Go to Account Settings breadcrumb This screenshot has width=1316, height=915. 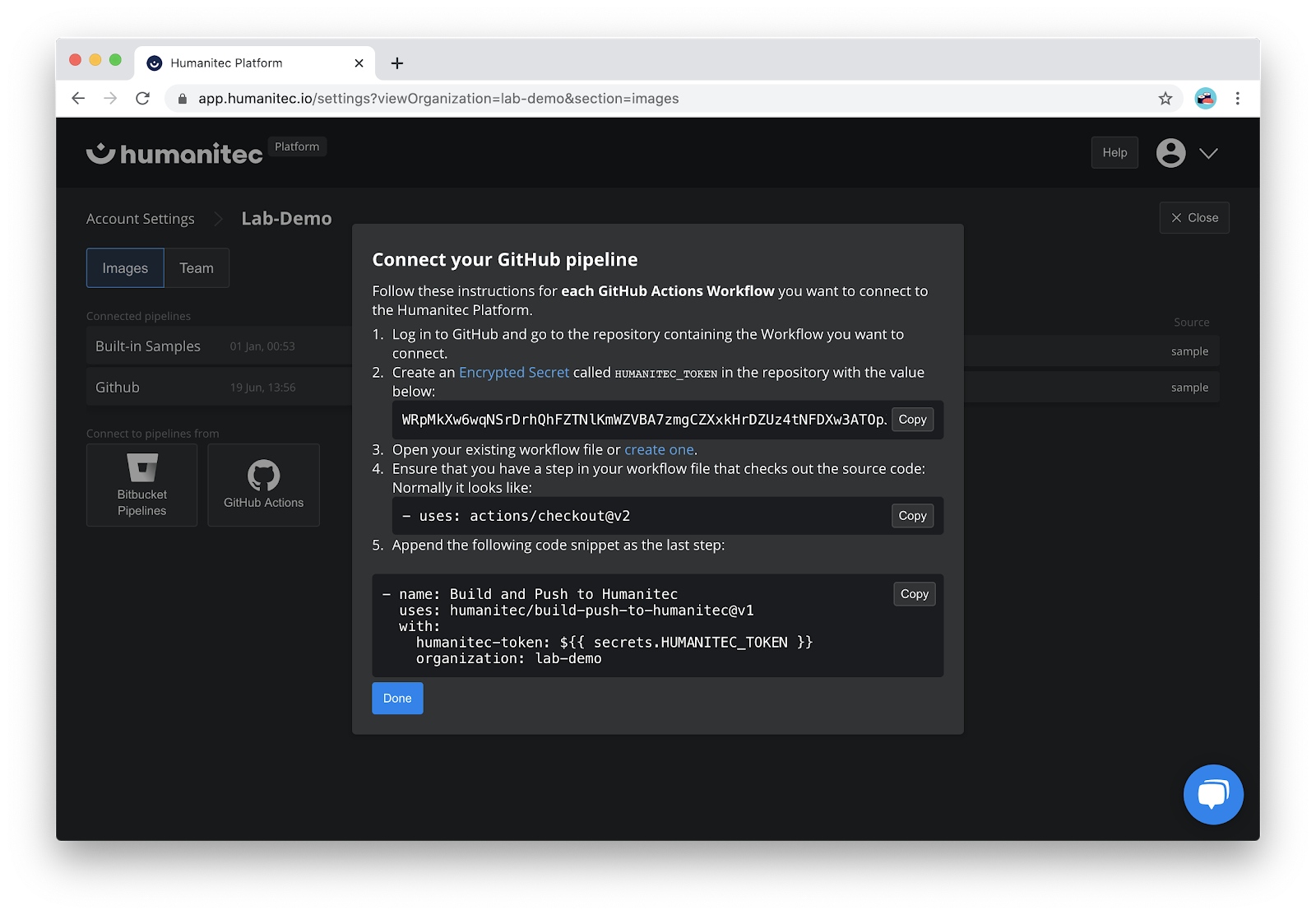click(x=141, y=219)
